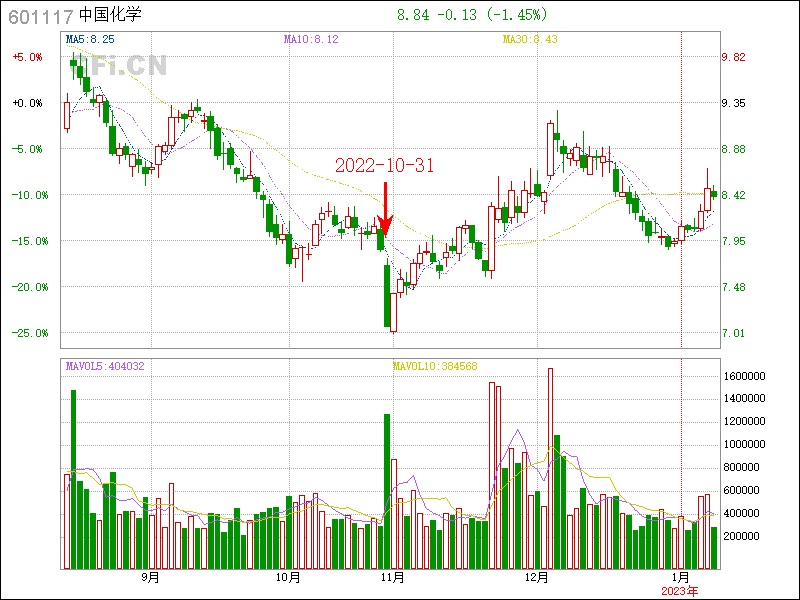This screenshot has height=600, width=800.
Task: Click the MAVOL10:364568 volume label
Action: 435,366
